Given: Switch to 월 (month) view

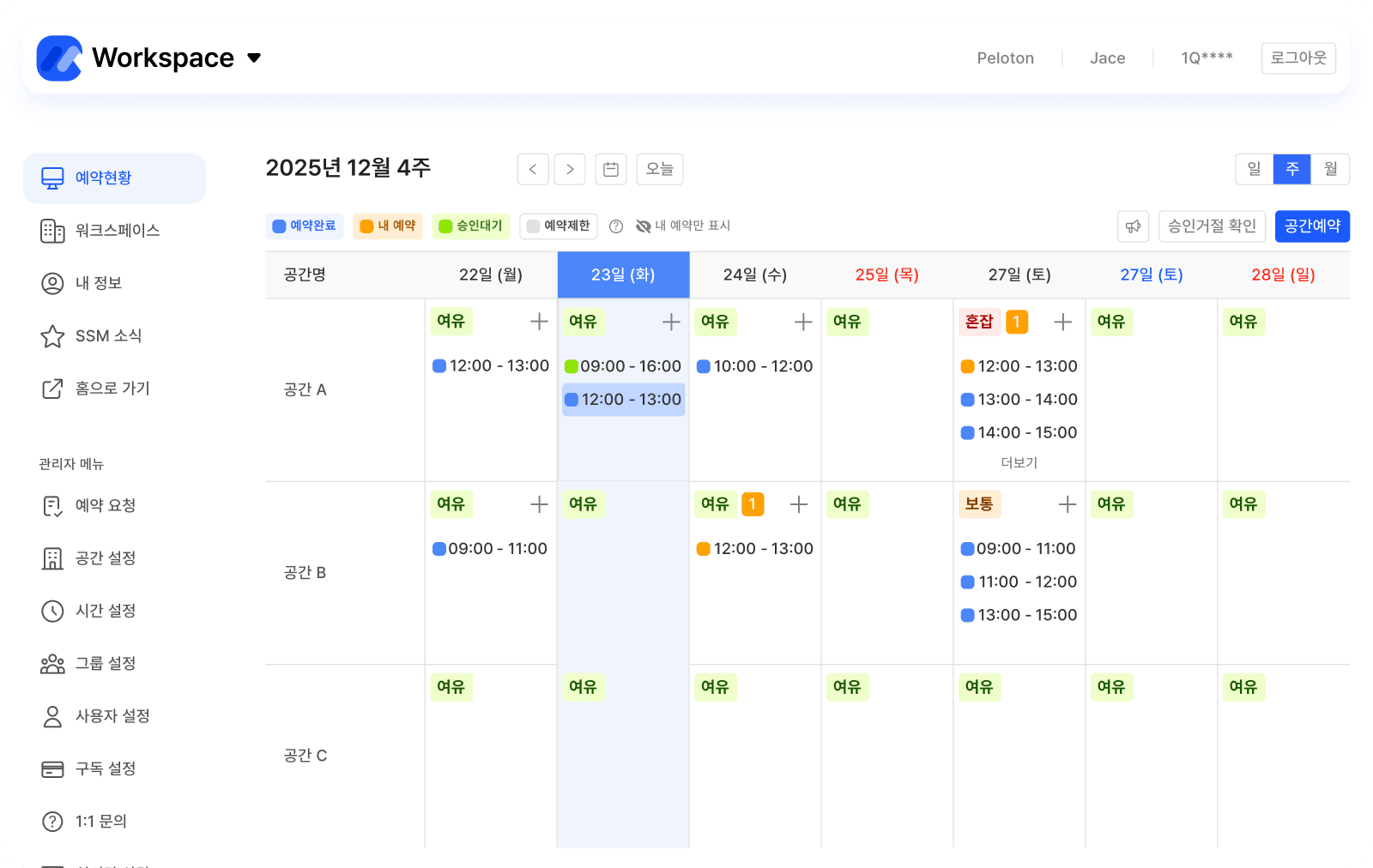Looking at the screenshot, I should pos(1330,169).
